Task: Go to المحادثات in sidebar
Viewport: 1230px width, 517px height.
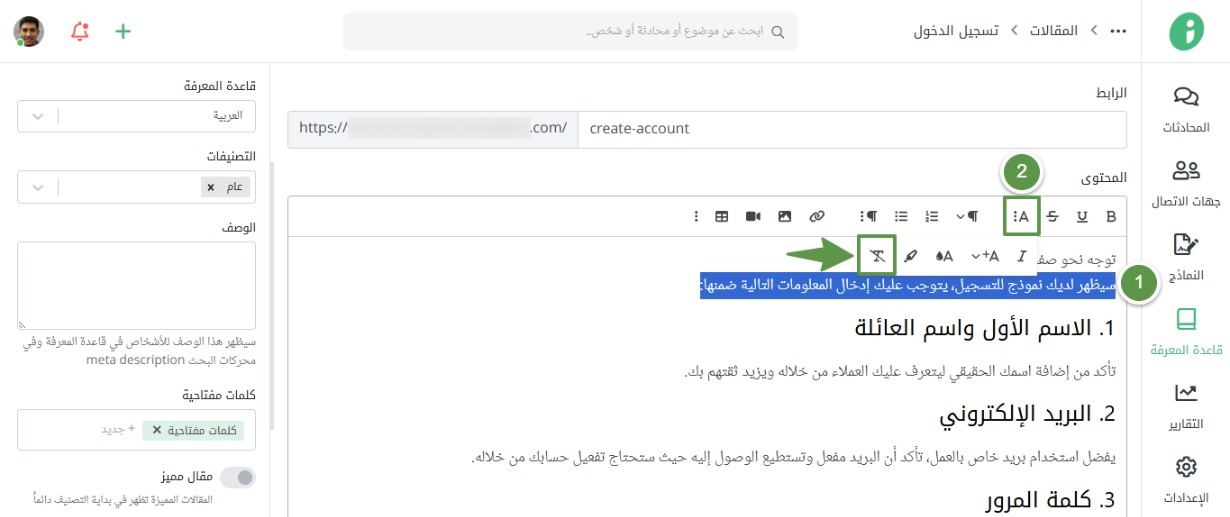Action: coord(1186,109)
